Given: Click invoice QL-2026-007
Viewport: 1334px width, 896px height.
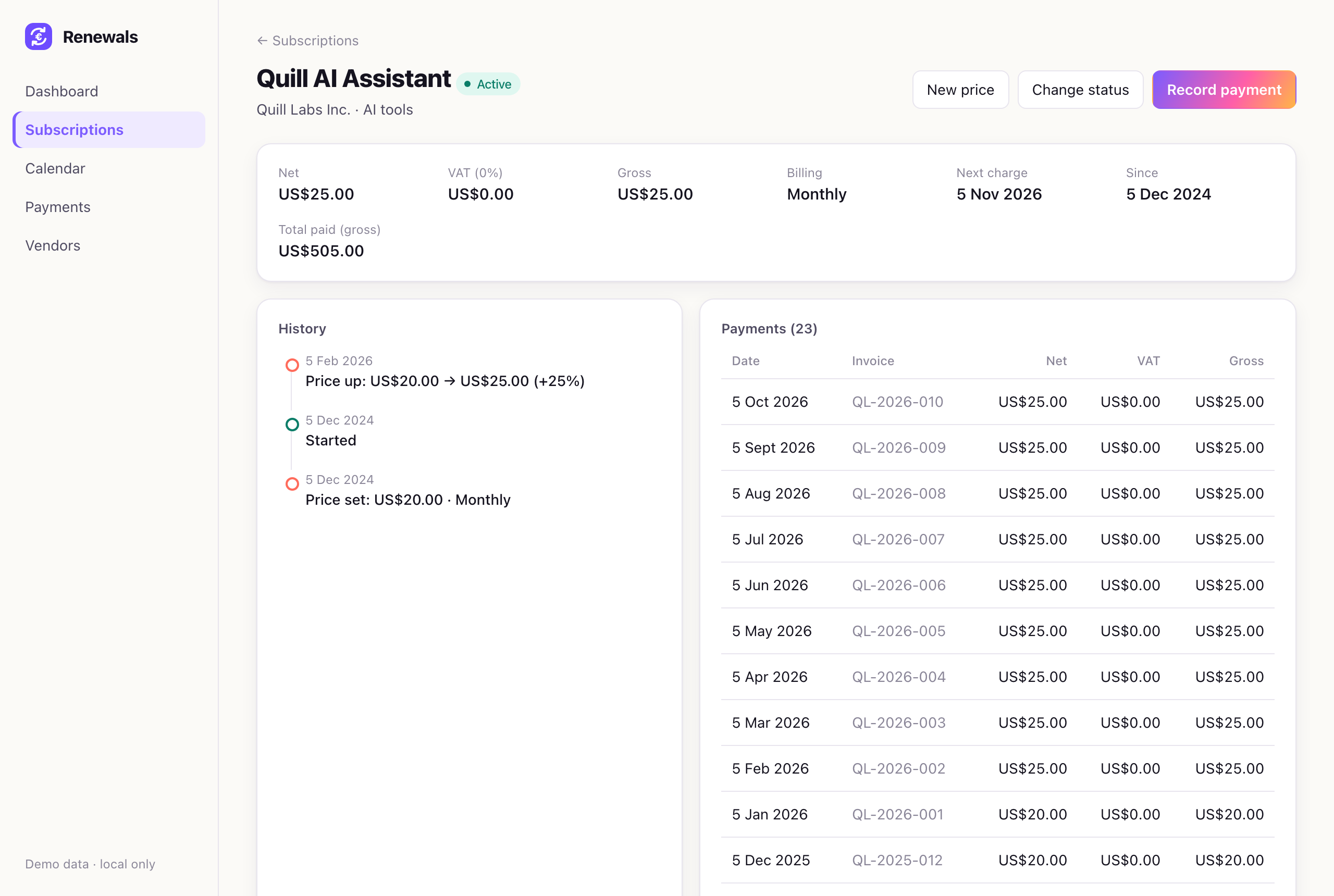Looking at the screenshot, I should [898, 540].
